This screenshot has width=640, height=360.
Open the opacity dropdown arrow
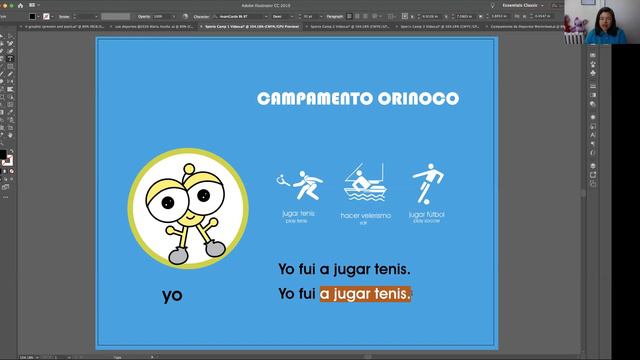[173, 16]
